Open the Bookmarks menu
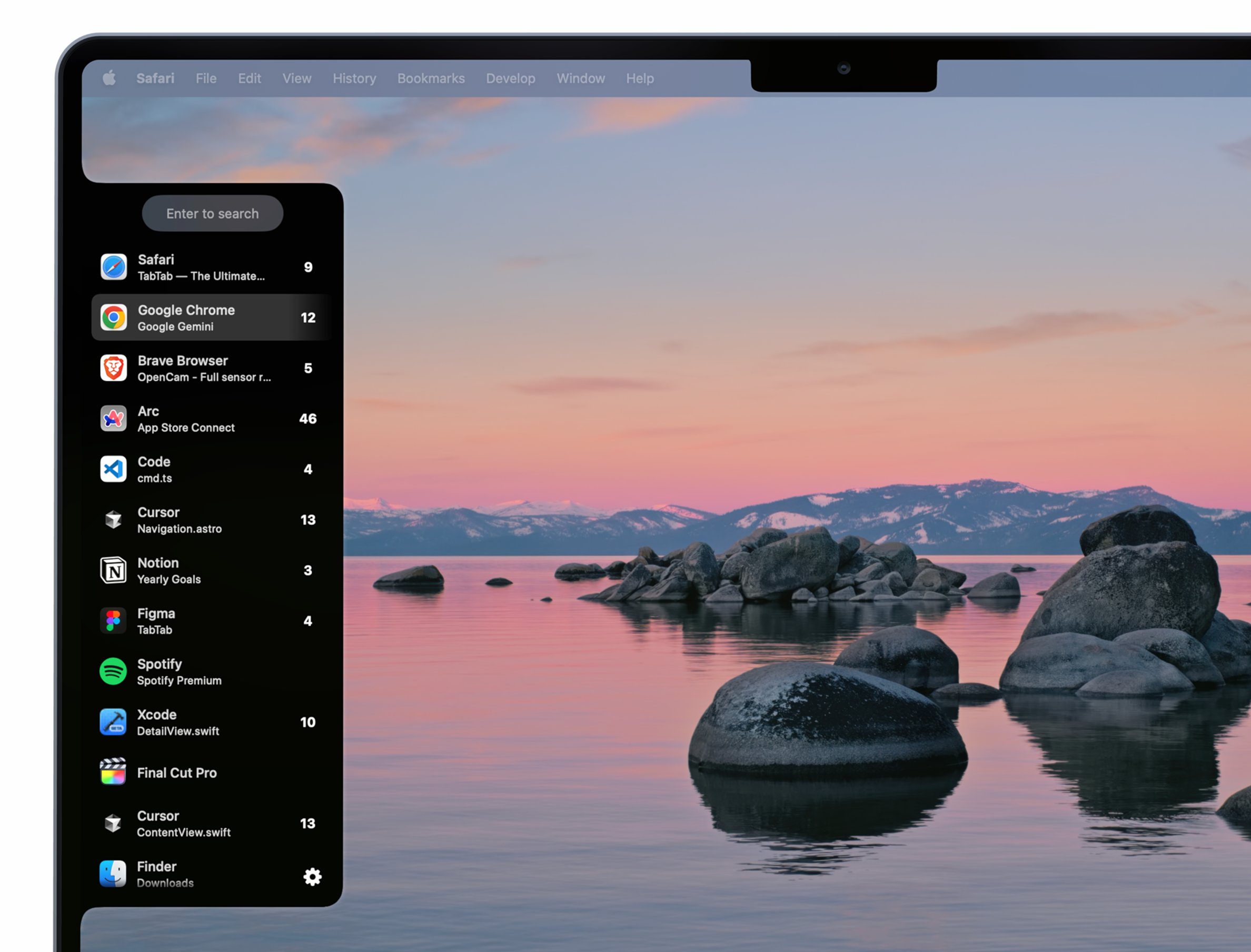This screenshot has height=952, width=1251. coord(431,78)
